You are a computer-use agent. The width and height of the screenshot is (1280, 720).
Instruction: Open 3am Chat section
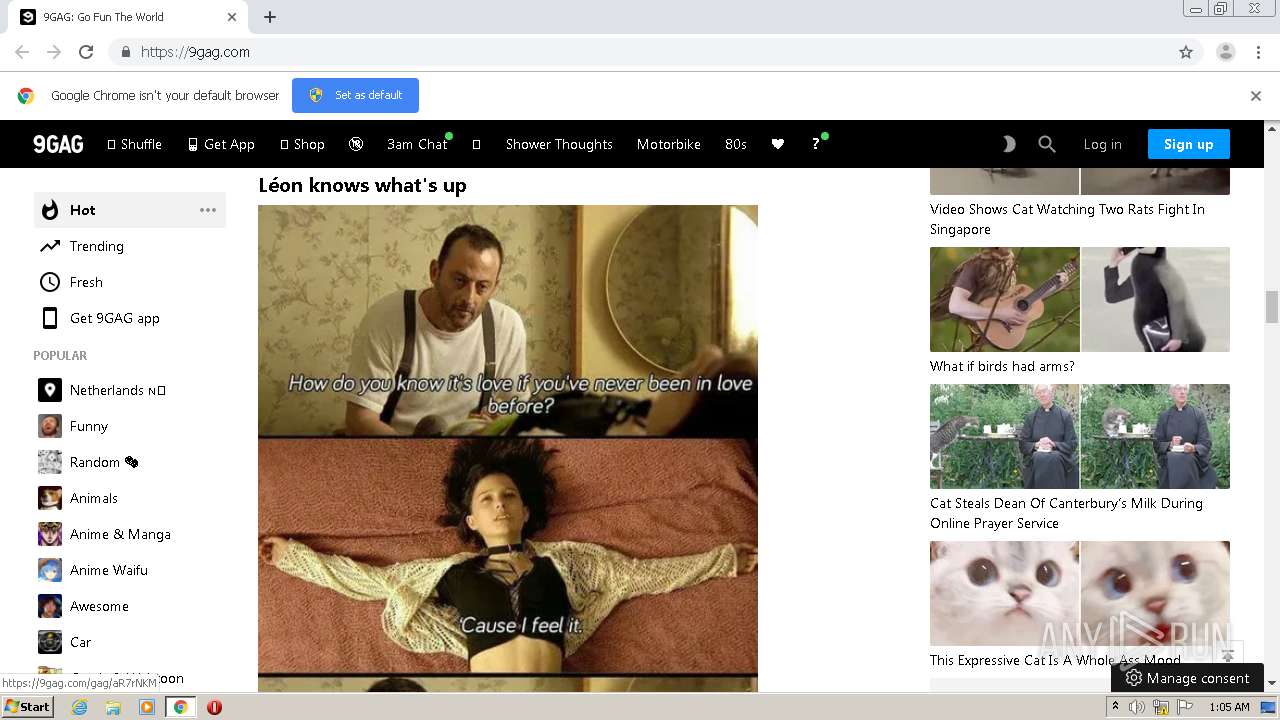point(417,144)
